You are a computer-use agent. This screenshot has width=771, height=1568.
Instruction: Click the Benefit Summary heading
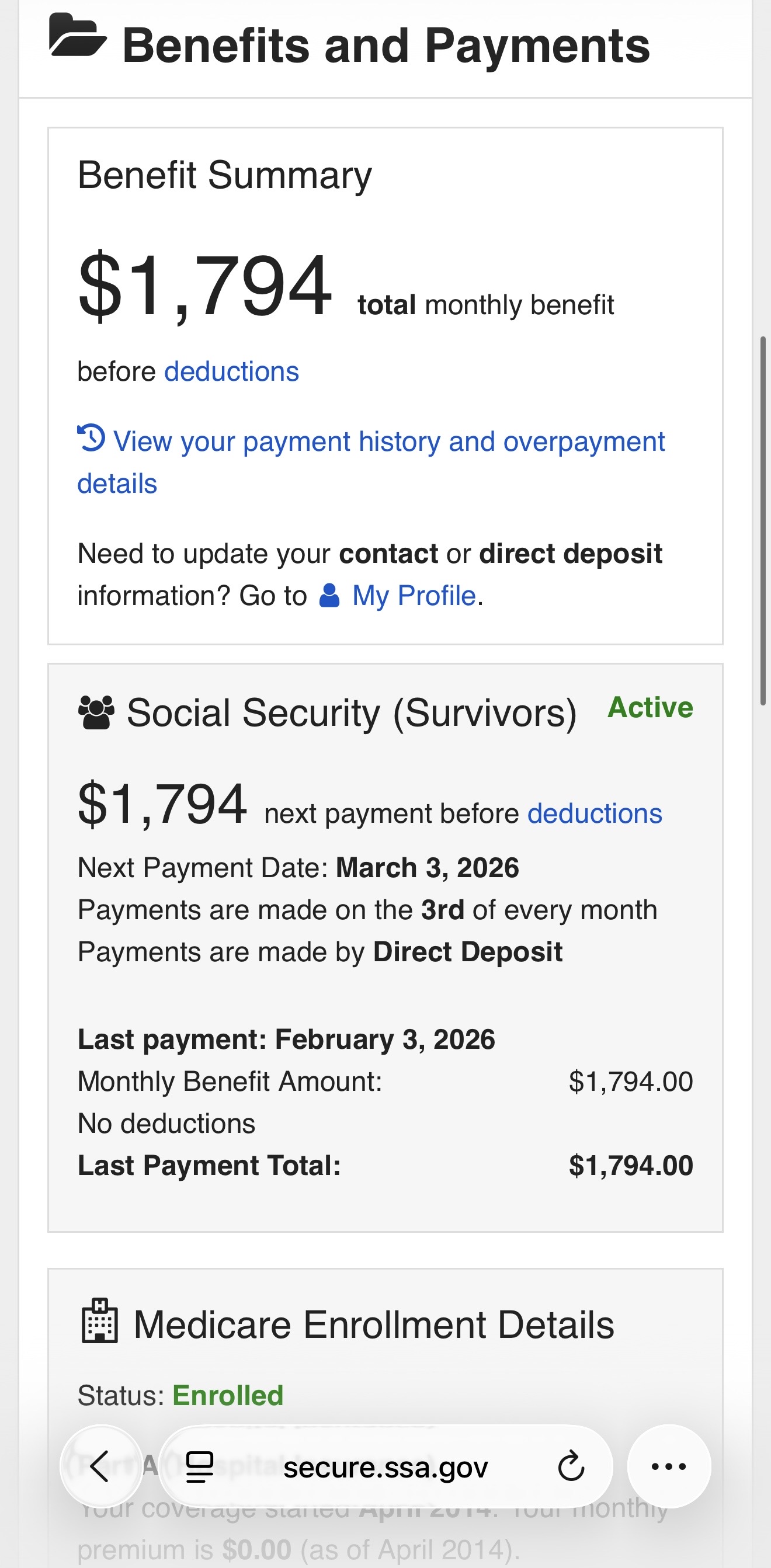(224, 175)
